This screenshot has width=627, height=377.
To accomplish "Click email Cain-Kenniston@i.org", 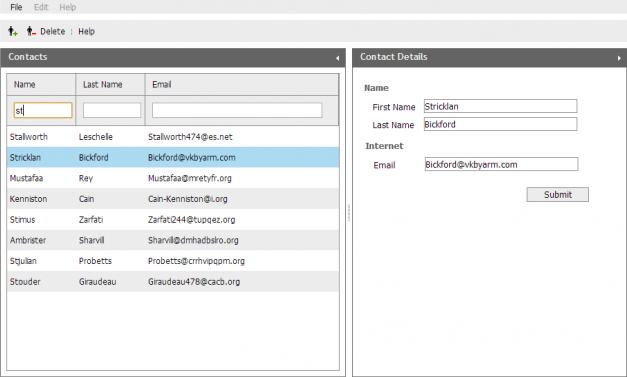I will (188, 199).
